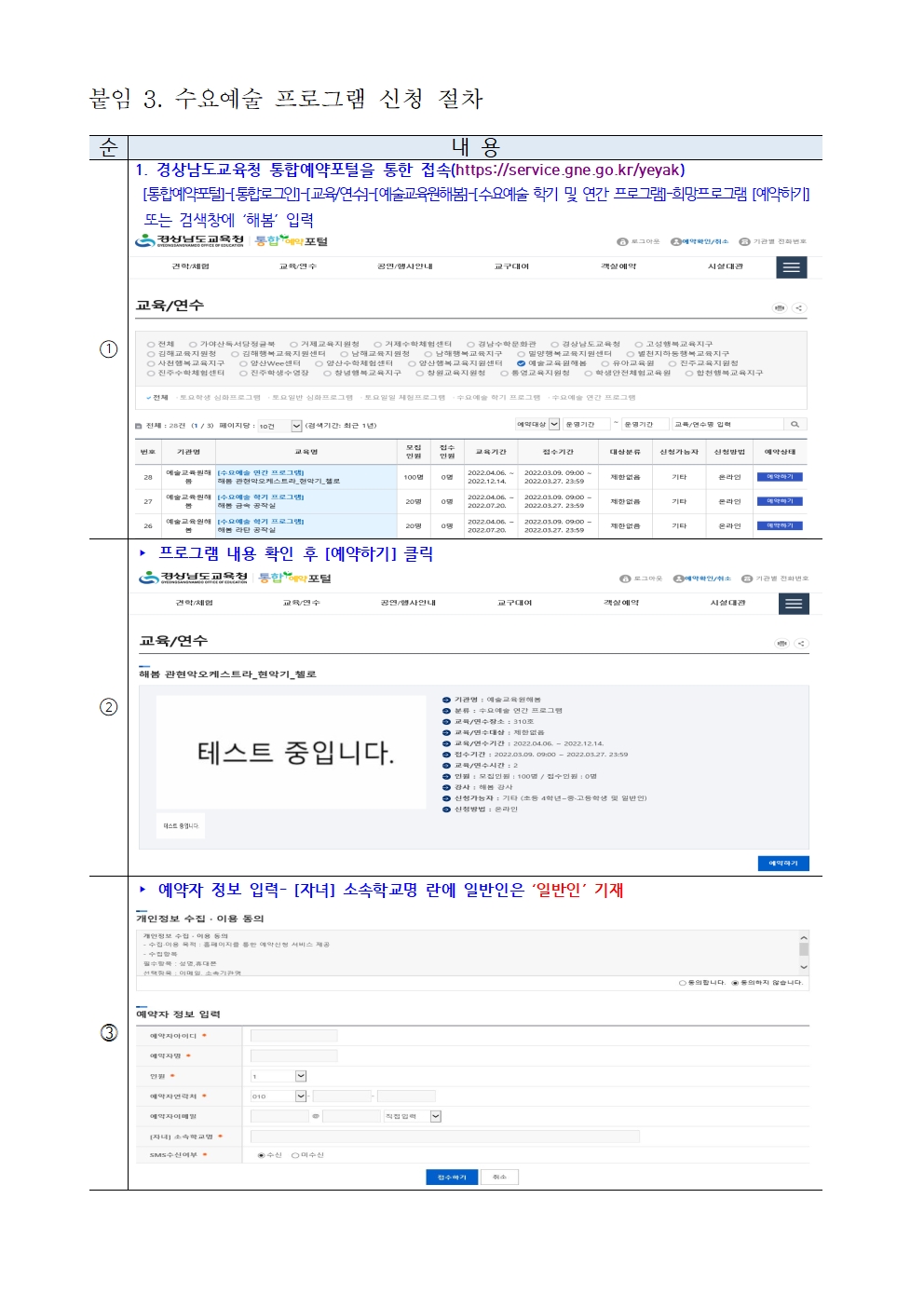Open the 직접입력 email domain dropdown
This screenshot has height=1307, width=924.
[413, 1116]
